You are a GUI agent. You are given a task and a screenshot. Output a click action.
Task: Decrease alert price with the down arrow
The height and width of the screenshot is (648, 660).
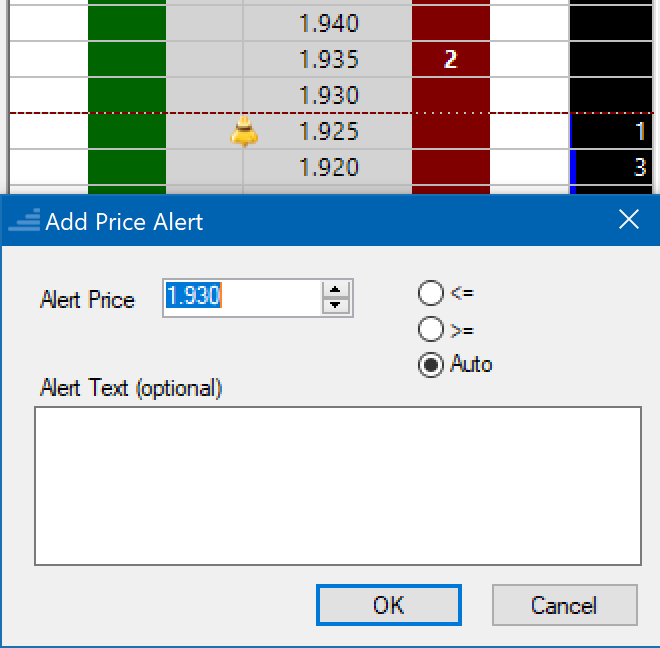click(337, 305)
